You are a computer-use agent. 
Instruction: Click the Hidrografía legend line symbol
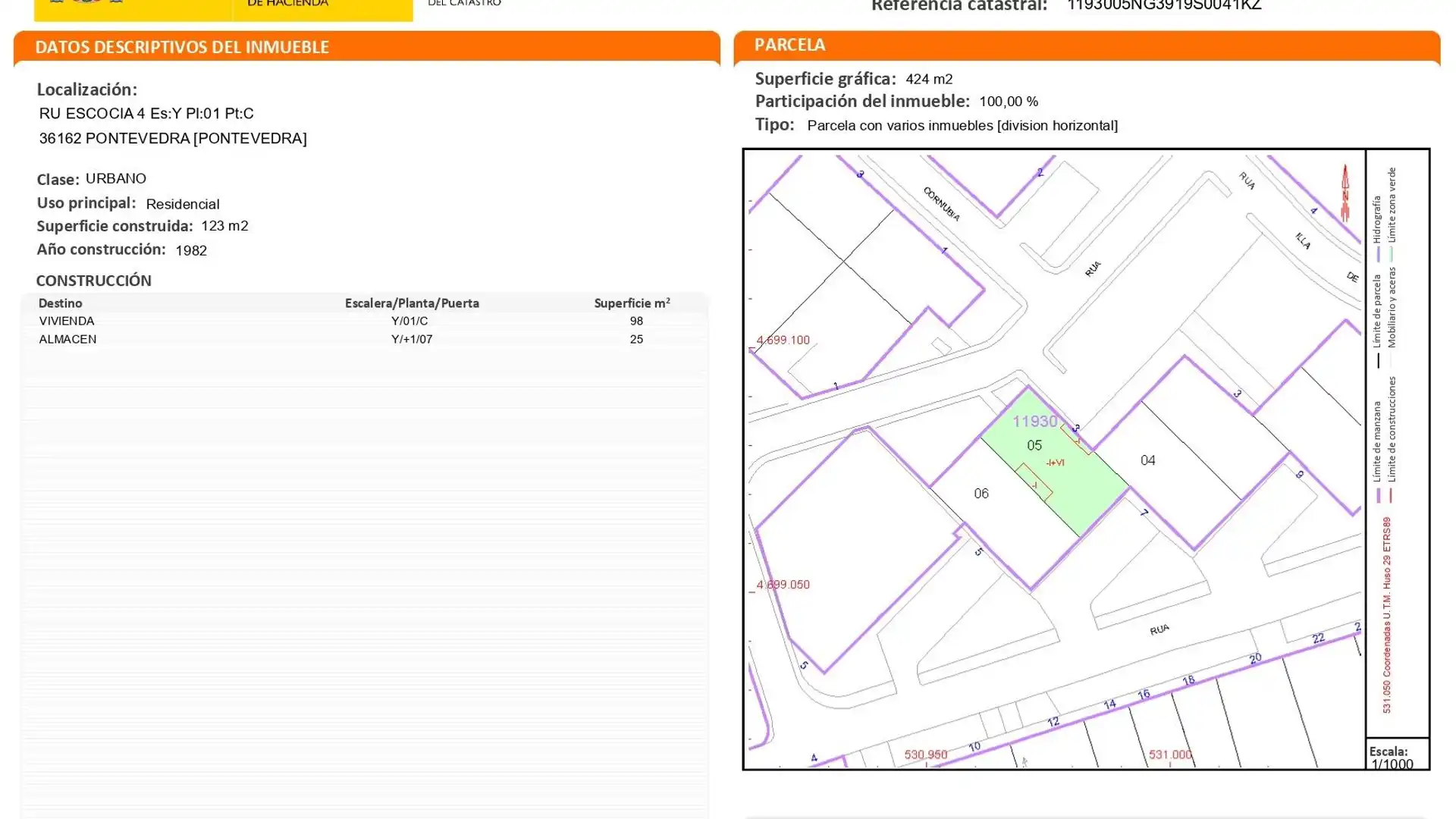click(x=1377, y=253)
